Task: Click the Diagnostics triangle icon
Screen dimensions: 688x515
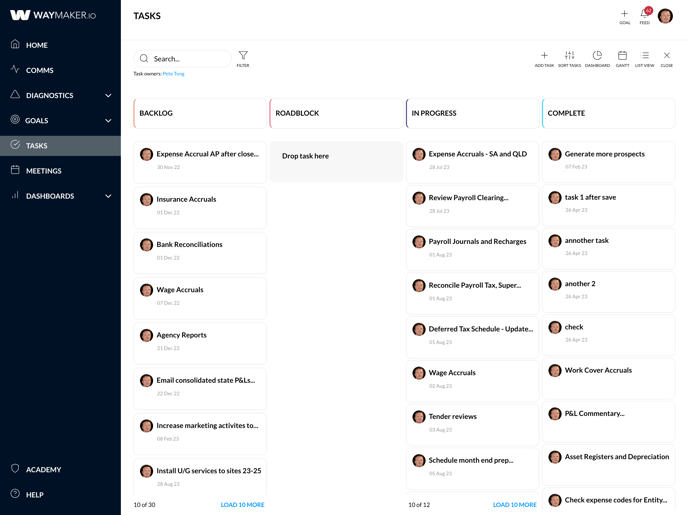Action: coord(15,94)
